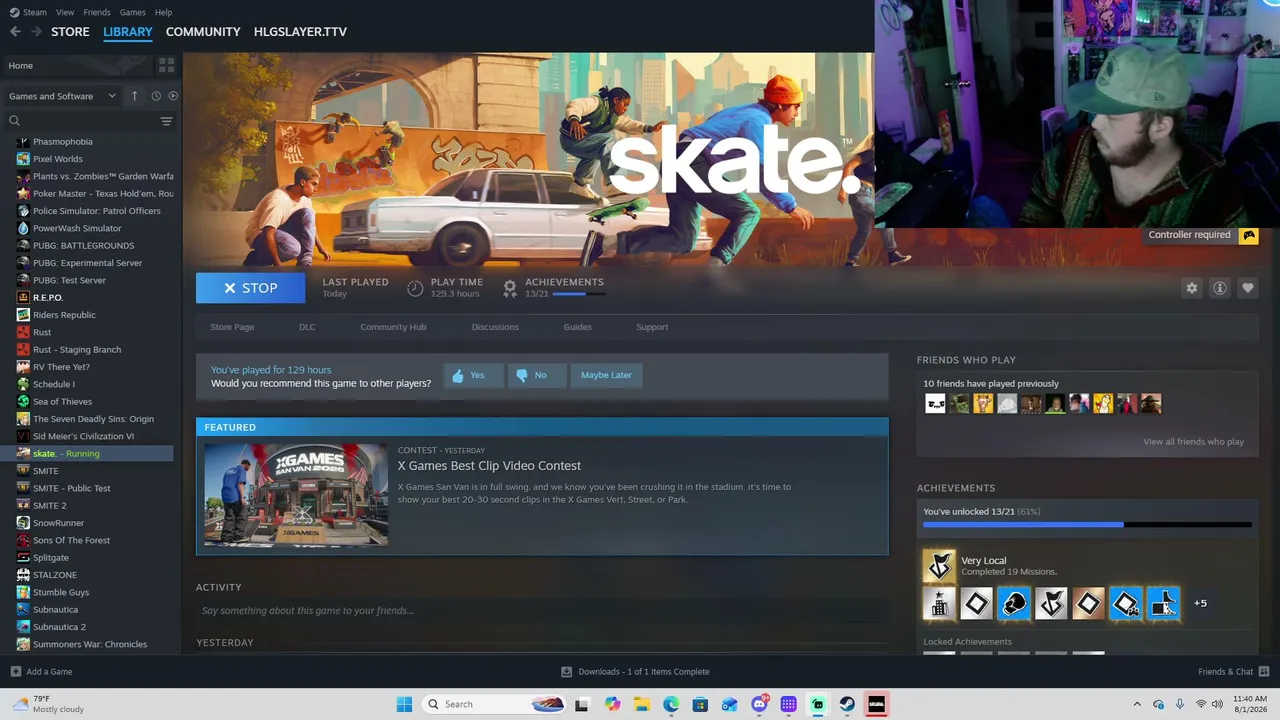Select the LIBRARY tab
The image size is (1280, 720).
tap(128, 32)
